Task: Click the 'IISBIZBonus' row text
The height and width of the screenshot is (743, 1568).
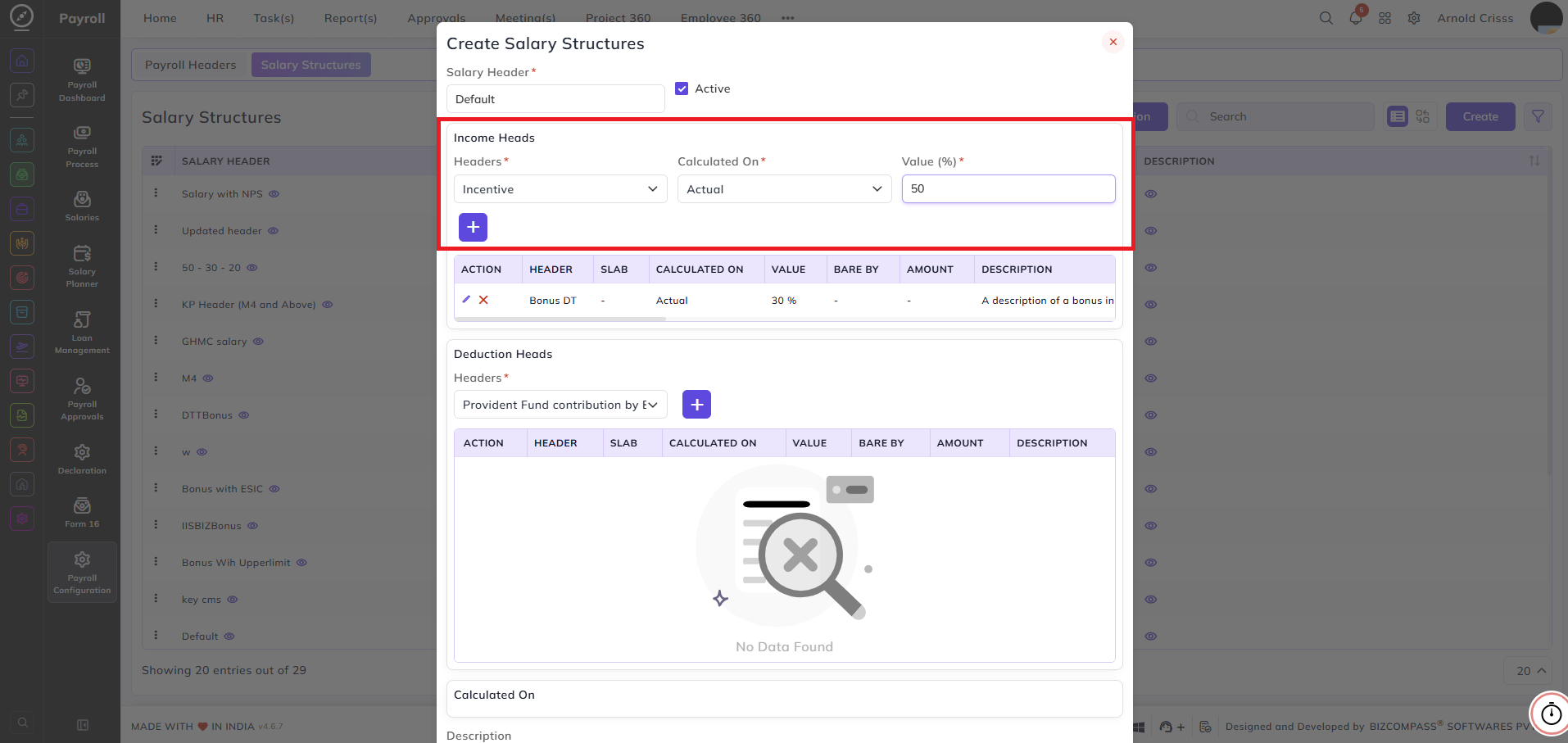Action: click(211, 526)
